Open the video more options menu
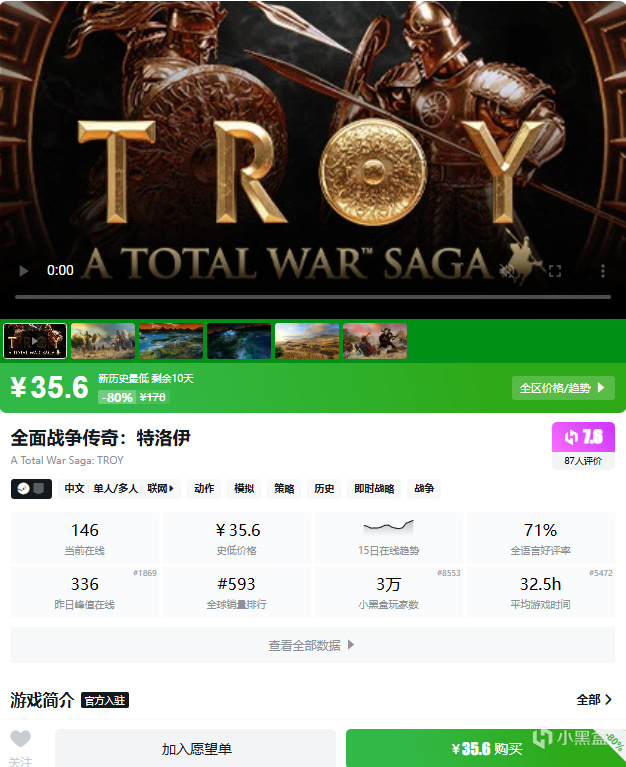 click(x=603, y=271)
